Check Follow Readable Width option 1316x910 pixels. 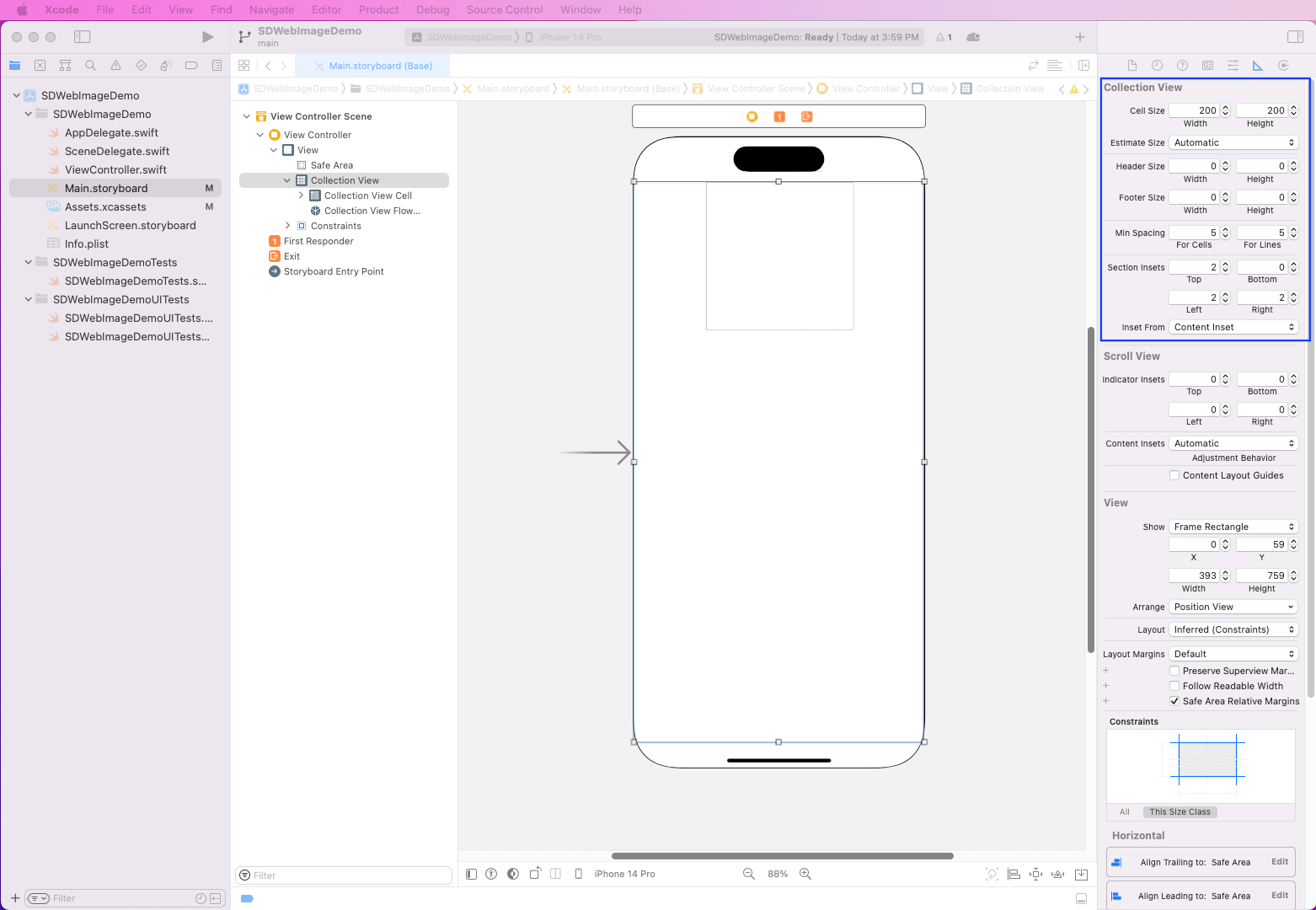pyautogui.click(x=1174, y=687)
